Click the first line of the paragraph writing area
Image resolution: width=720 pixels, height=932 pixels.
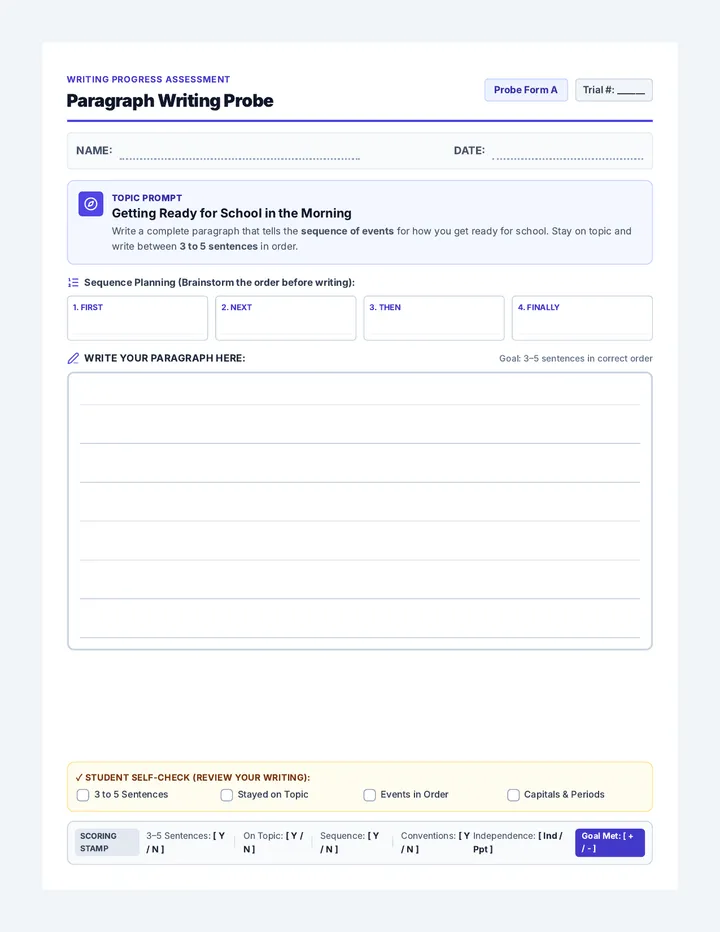pyautogui.click(x=360, y=392)
